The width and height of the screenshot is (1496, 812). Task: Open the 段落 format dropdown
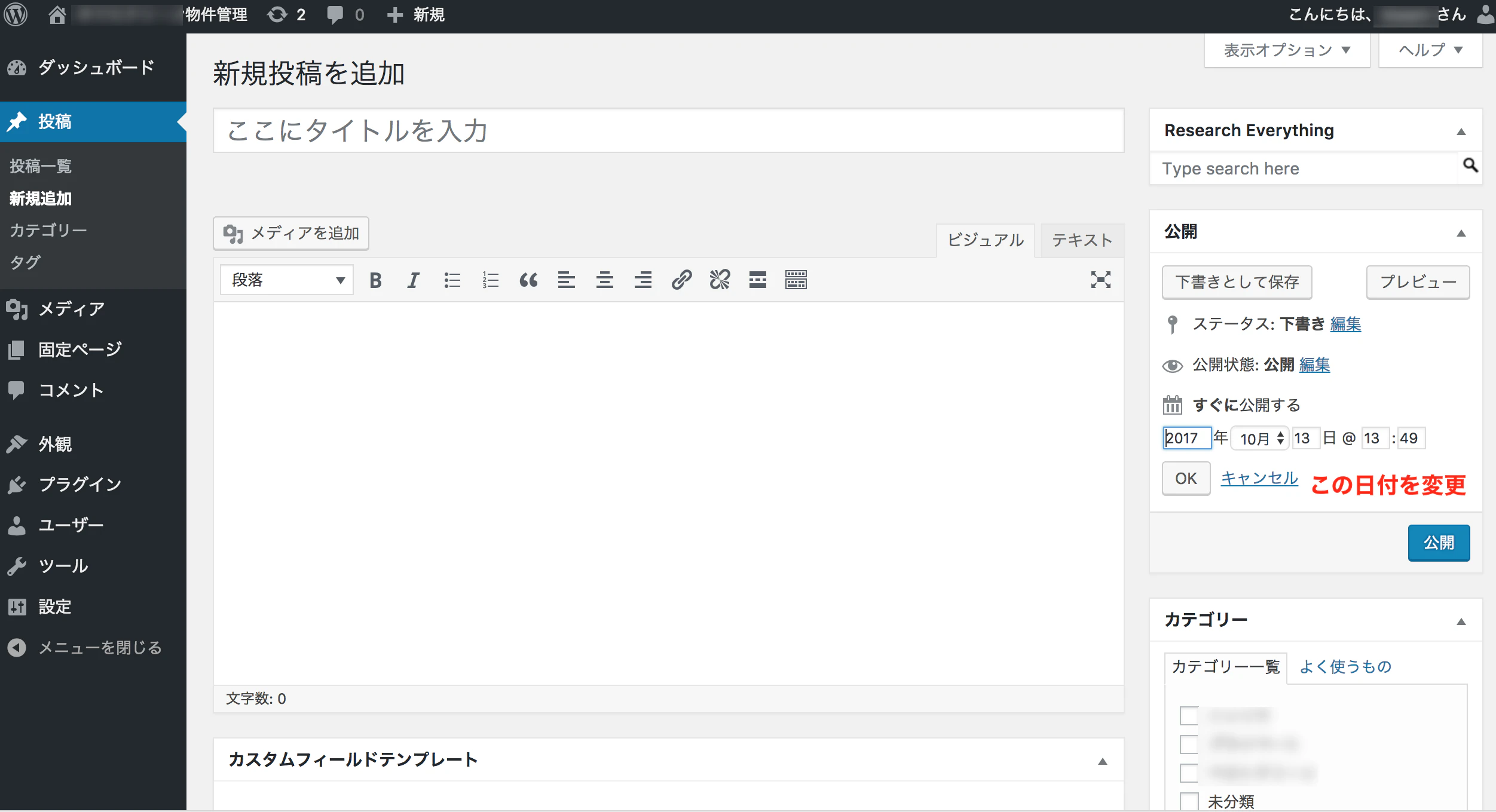pyautogui.click(x=287, y=280)
